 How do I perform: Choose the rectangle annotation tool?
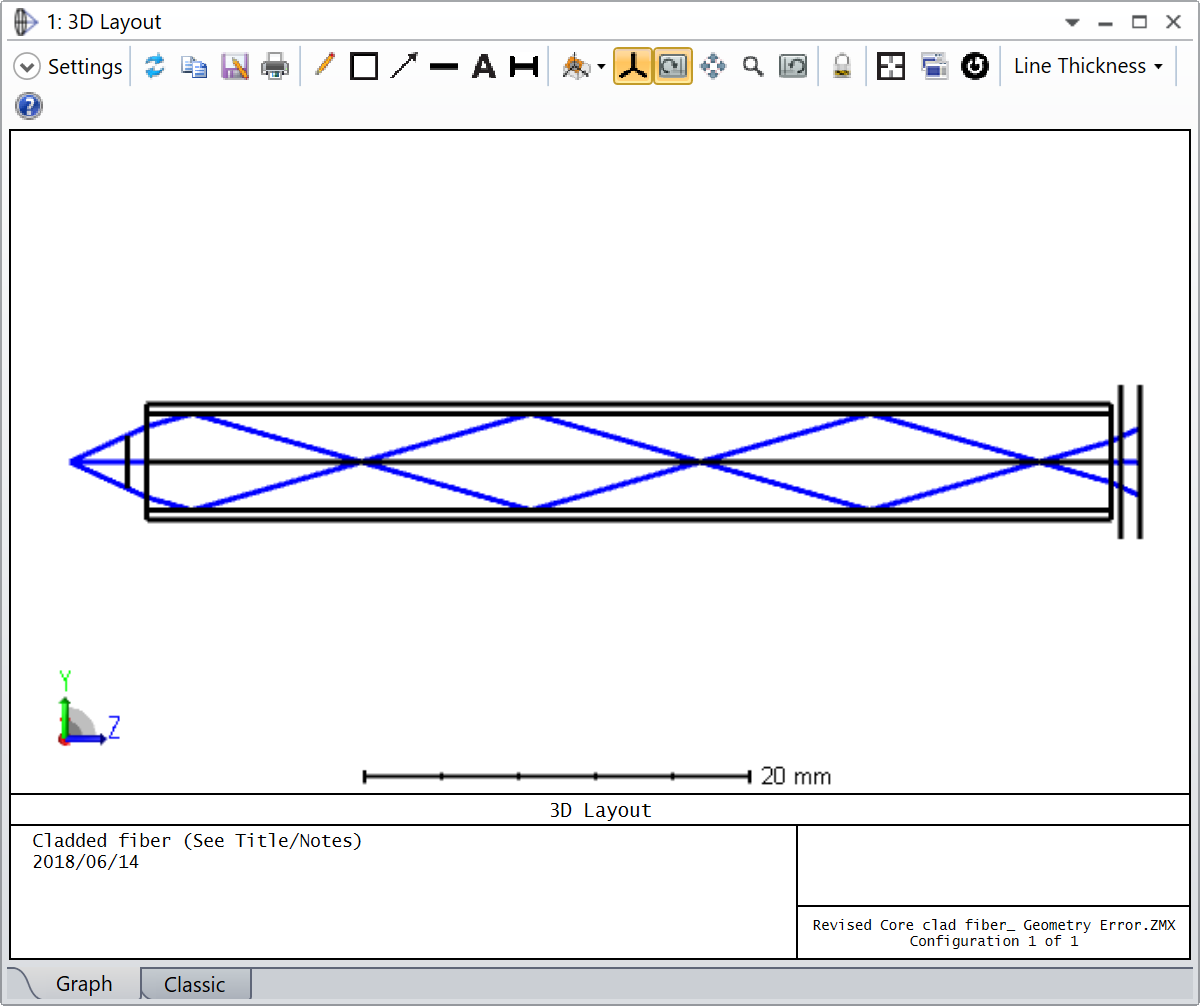click(364, 67)
